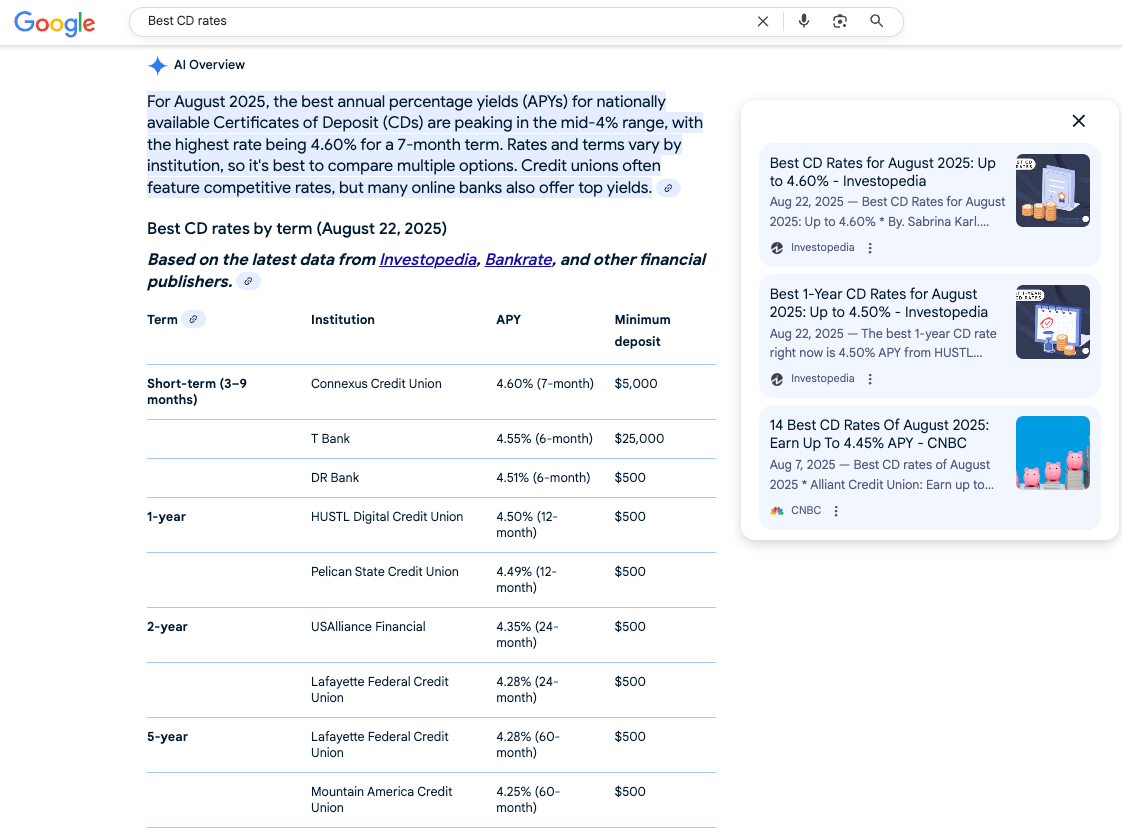Click '4.28% (60-month)' APY cell
Viewport: 1122px width, 828px height.
click(x=528, y=744)
